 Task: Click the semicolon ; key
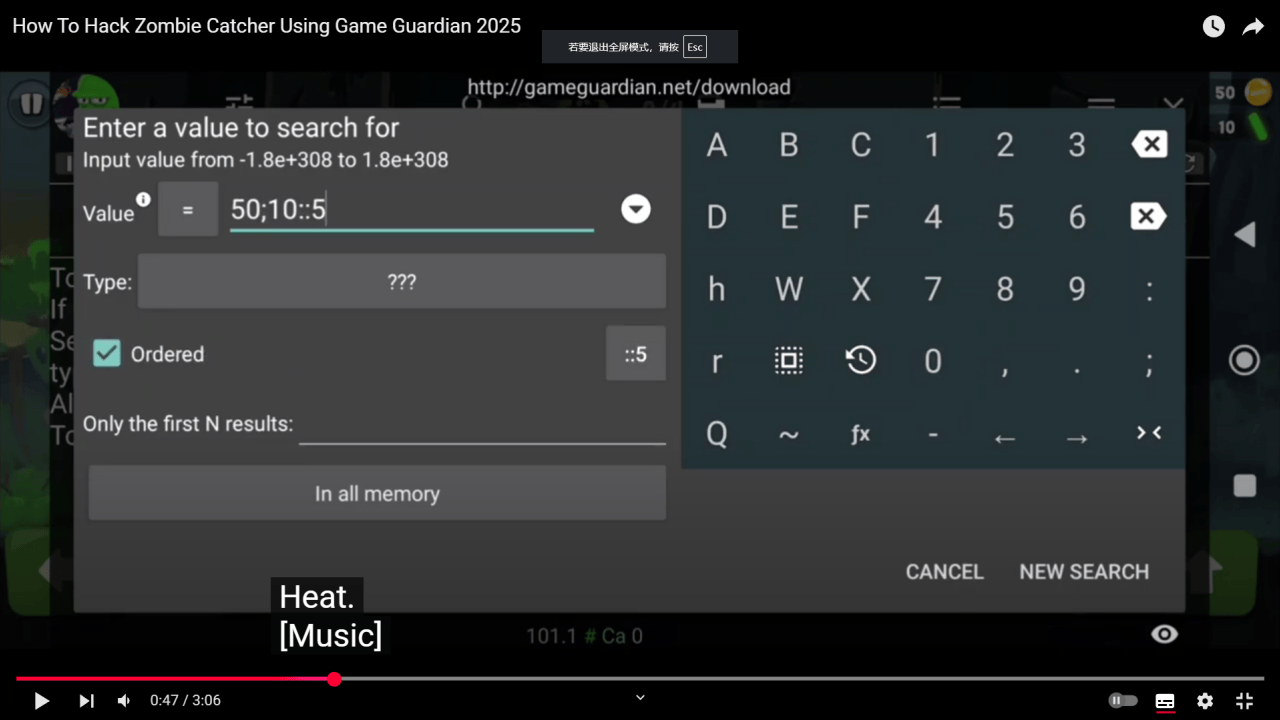pos(1149,363)
